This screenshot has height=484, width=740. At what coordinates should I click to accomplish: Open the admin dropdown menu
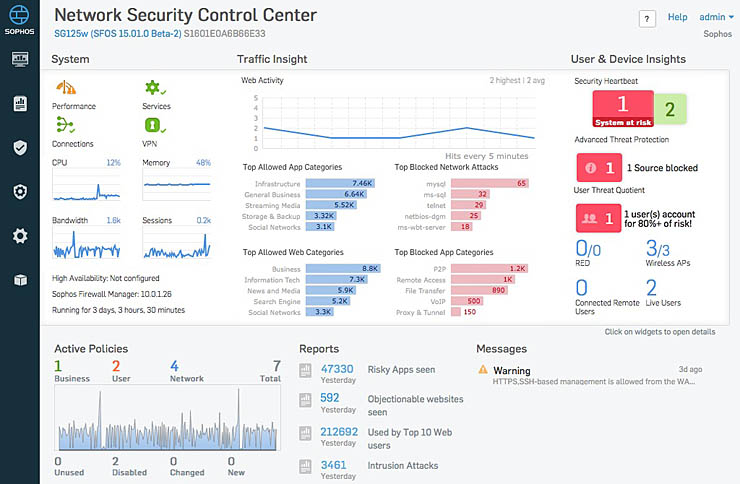point(717,17)
